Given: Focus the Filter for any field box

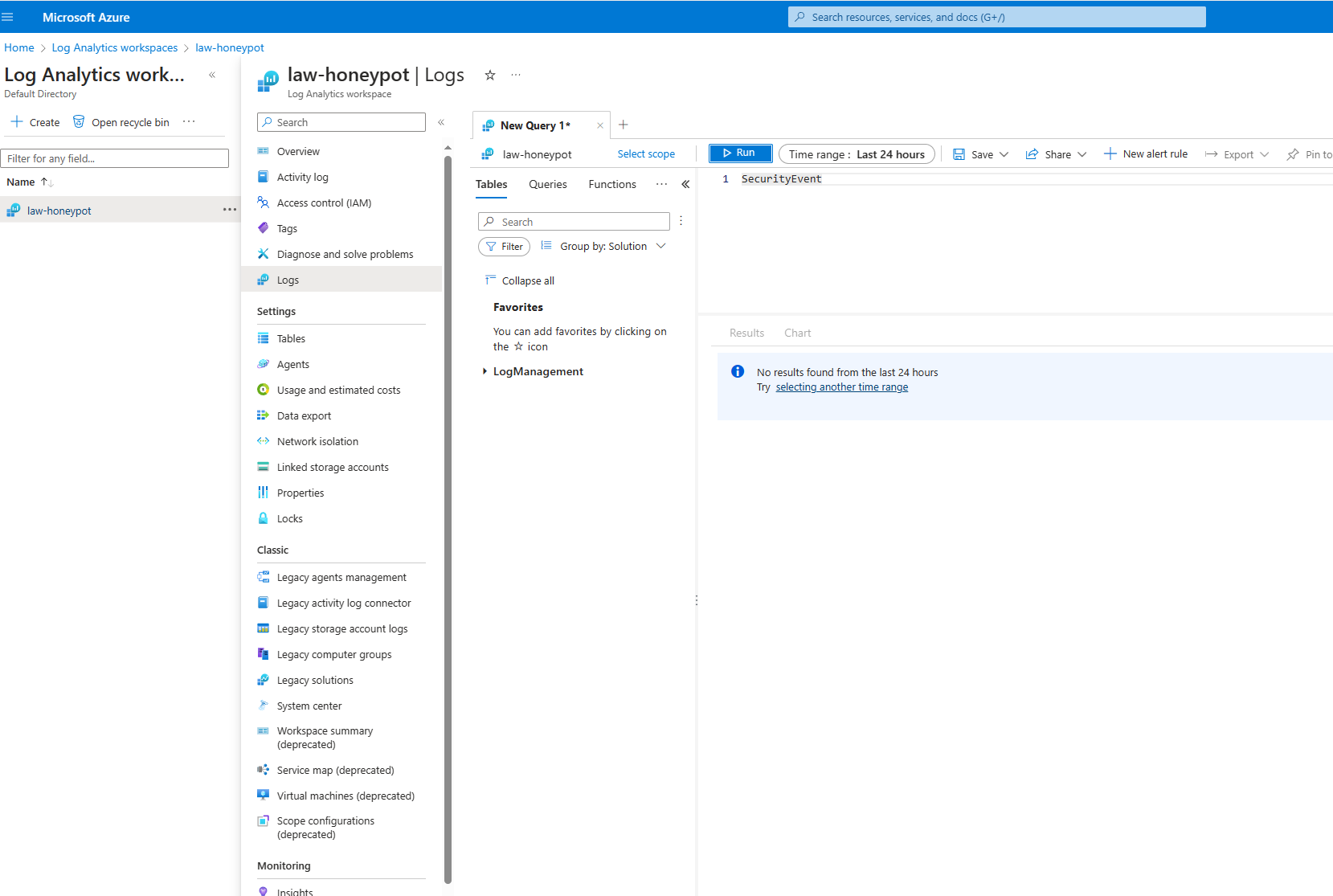Looking at the screenshot, I should point(115,158).
